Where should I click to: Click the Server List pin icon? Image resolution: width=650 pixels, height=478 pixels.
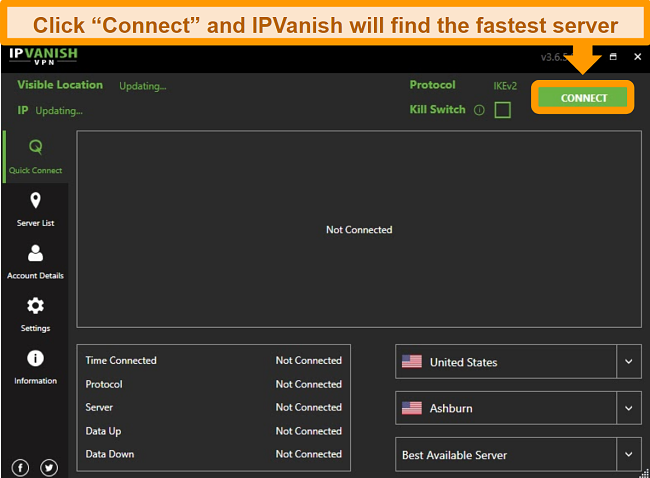pos(36,200)
